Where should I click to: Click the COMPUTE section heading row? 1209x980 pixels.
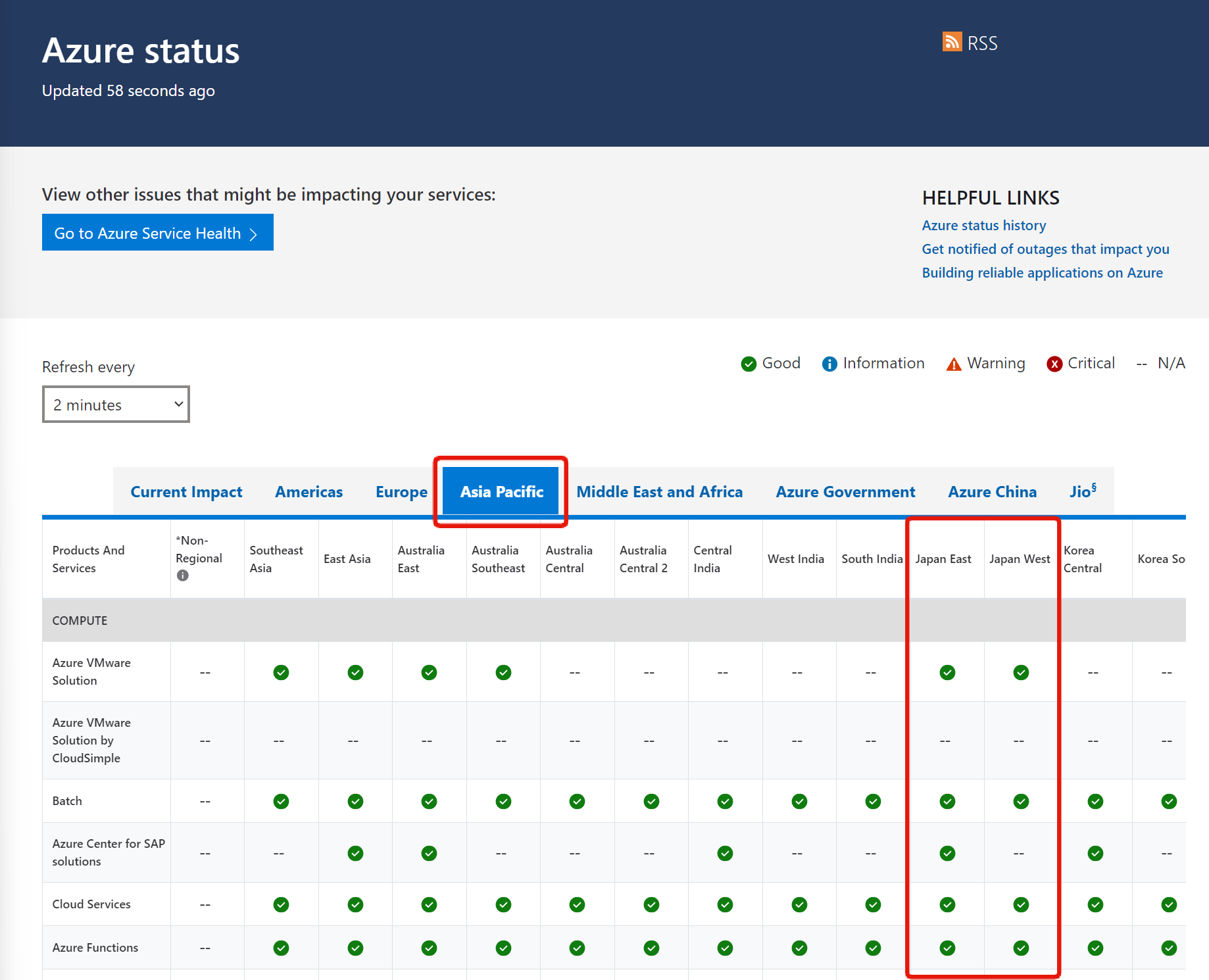tap(614, 620)
